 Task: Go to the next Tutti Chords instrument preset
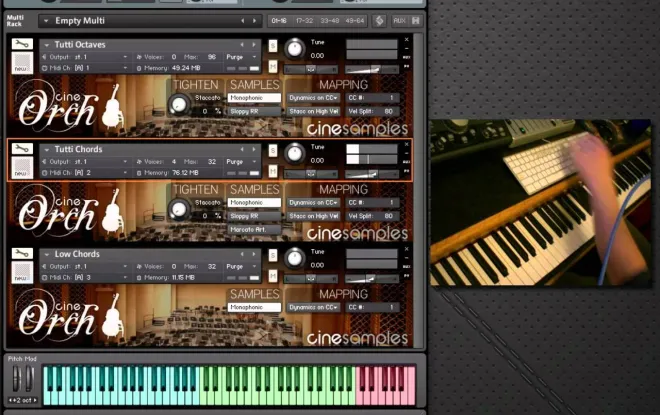pos(254,149)
